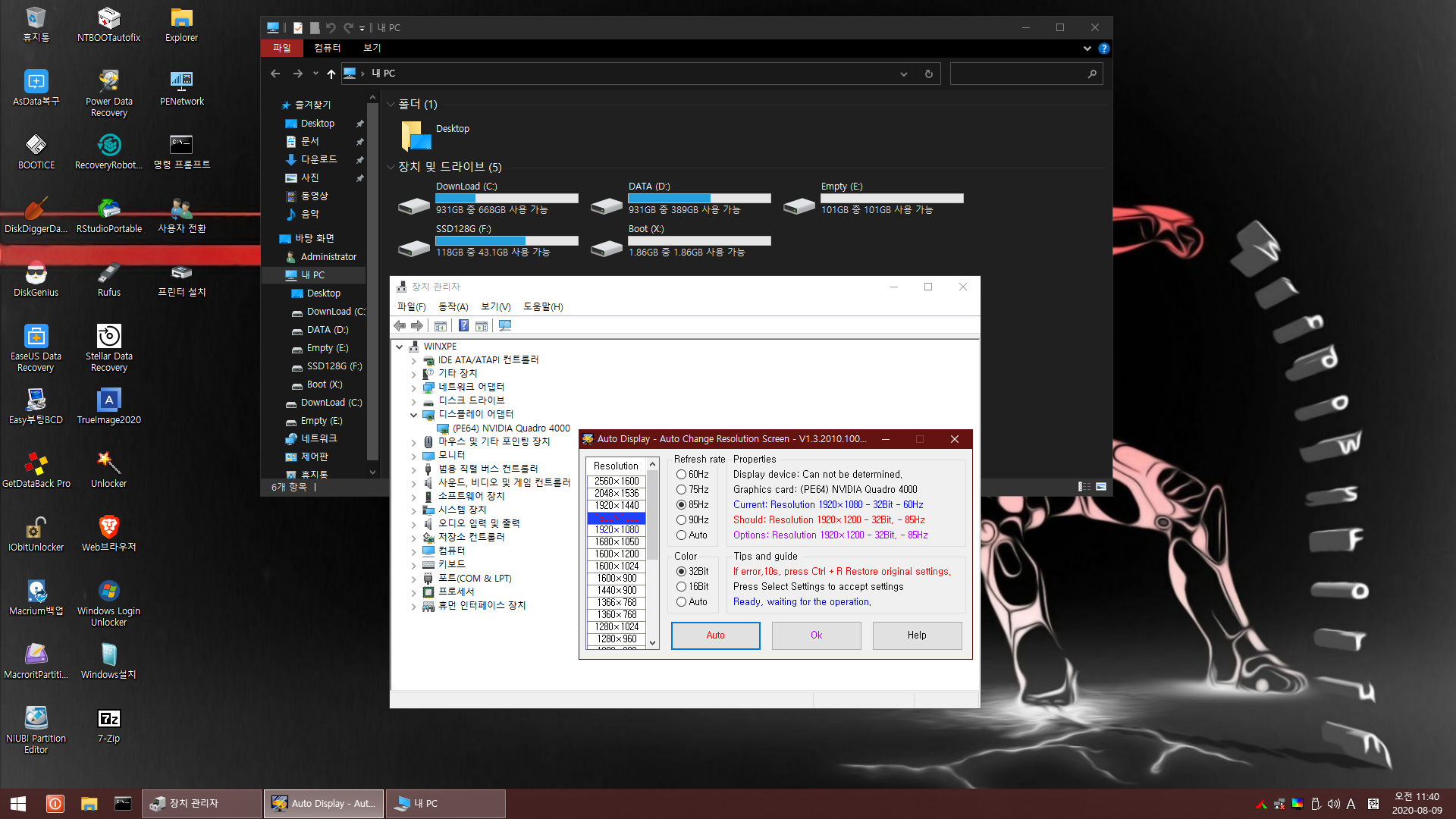The image size is (1456, 819).
Task: Open the PENetwork desktop icon
Action: [x=181, y=88]
